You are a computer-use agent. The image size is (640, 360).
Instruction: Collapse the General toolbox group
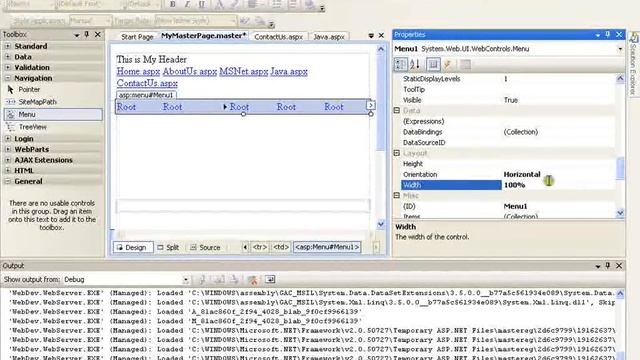pyautogui.click(x=8, y=181)
